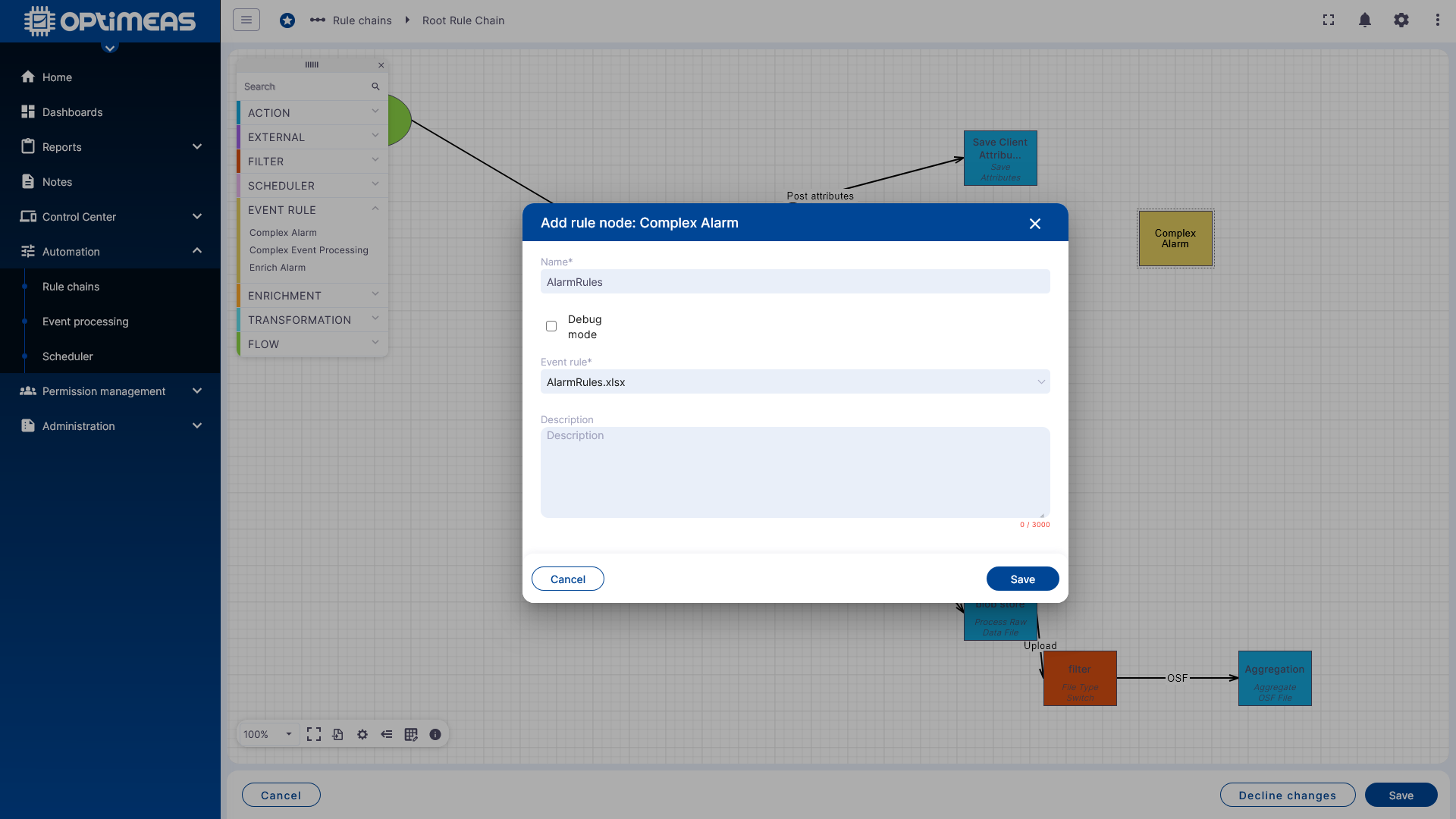Close the Add rule node dialog
The image size is (1456, 819).
[x=1035, y=224]
